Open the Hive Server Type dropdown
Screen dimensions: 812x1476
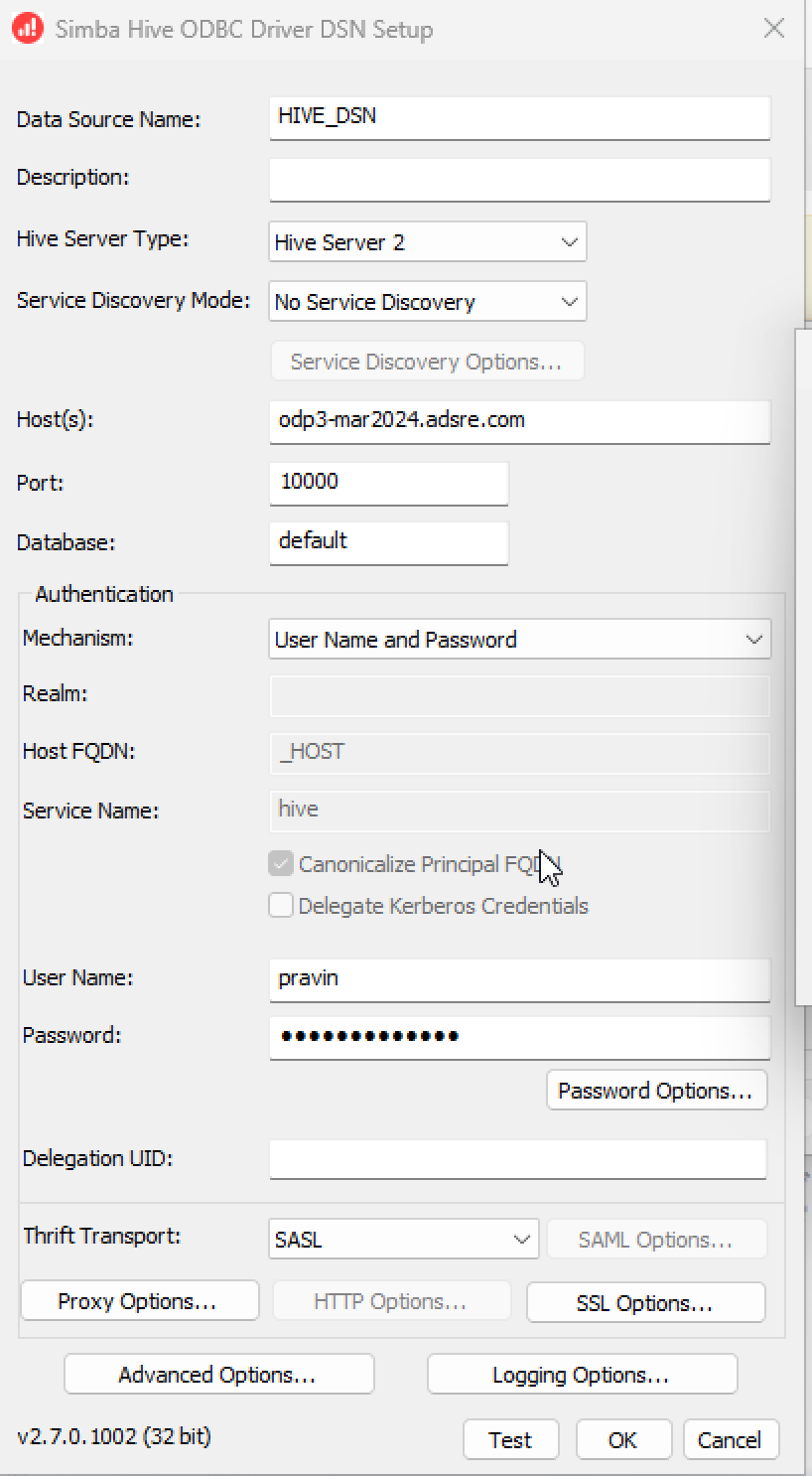pos(428,242)
